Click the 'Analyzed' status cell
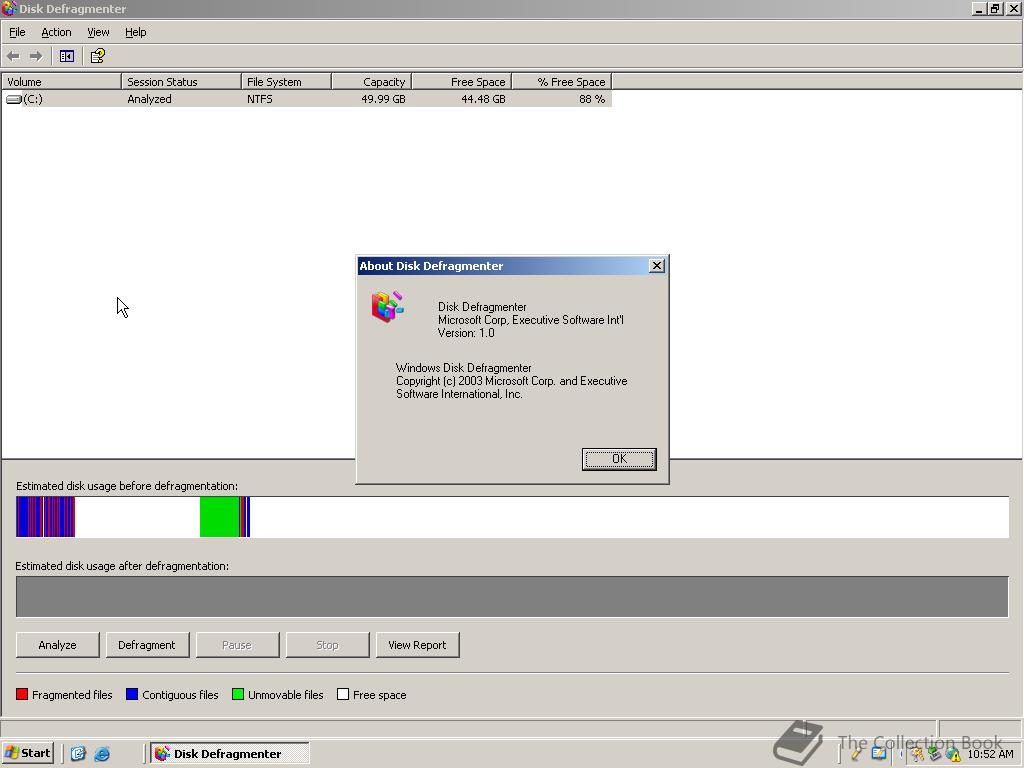This screenshot has height=768, width=1024. pyautogui.click(x=150, y=99)
